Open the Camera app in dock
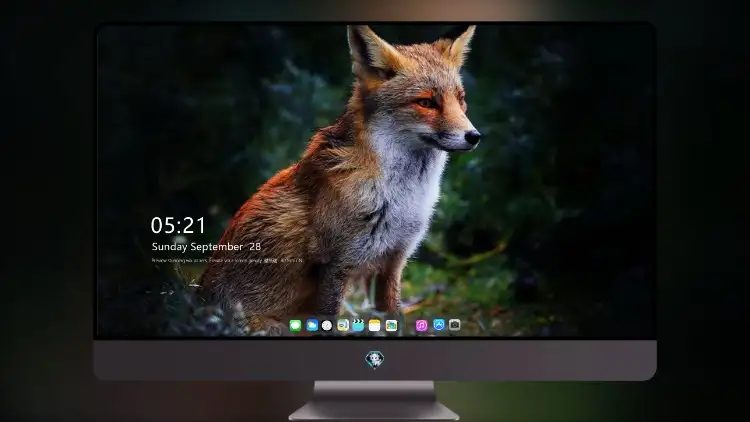 (455, 325)
